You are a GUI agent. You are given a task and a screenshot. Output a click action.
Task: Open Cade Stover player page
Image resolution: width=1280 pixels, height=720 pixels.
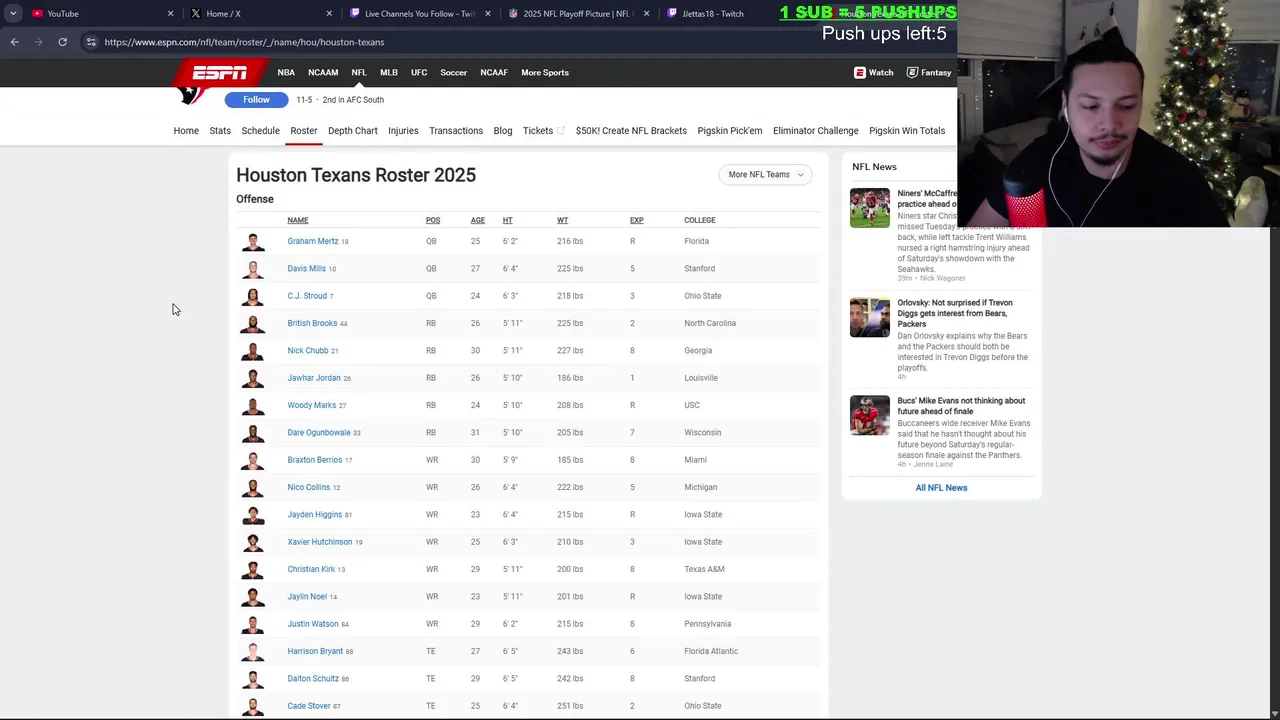[309, 706]
